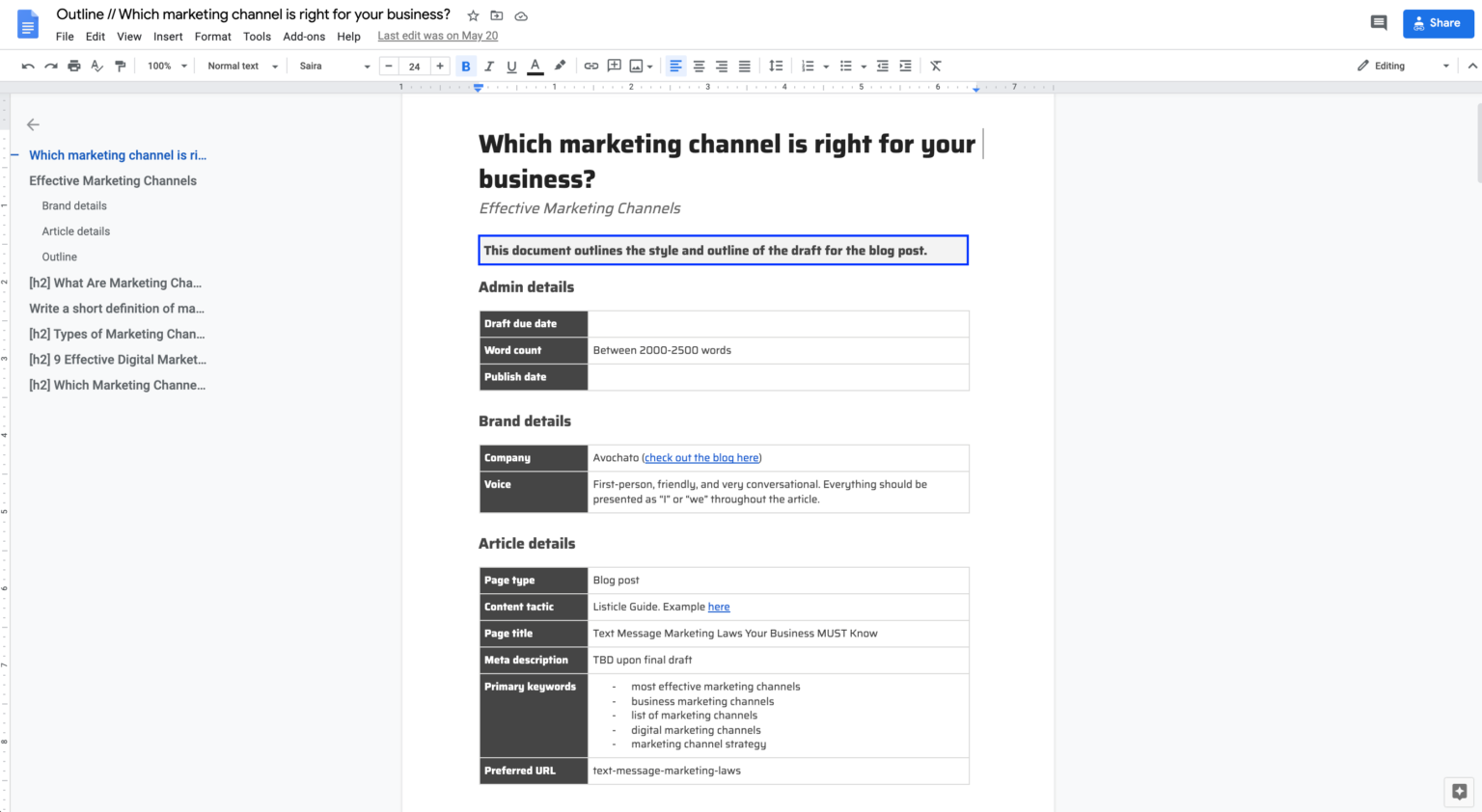
Task: Go to '[h2] Types of Marketing Chan…' outline item
Action: pos(117,334)
